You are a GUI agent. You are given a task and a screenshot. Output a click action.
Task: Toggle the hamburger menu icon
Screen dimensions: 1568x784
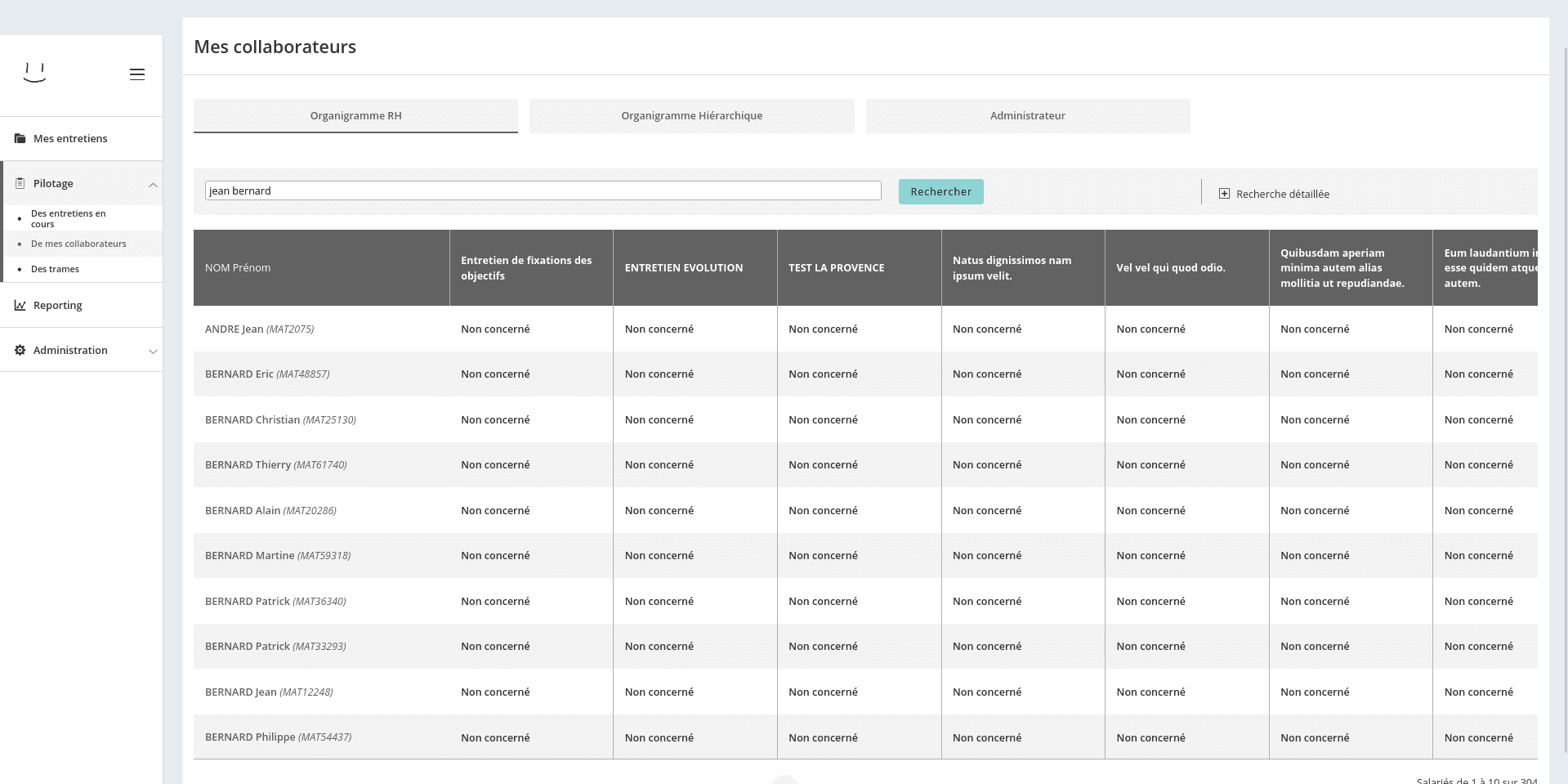click(137, 74)
